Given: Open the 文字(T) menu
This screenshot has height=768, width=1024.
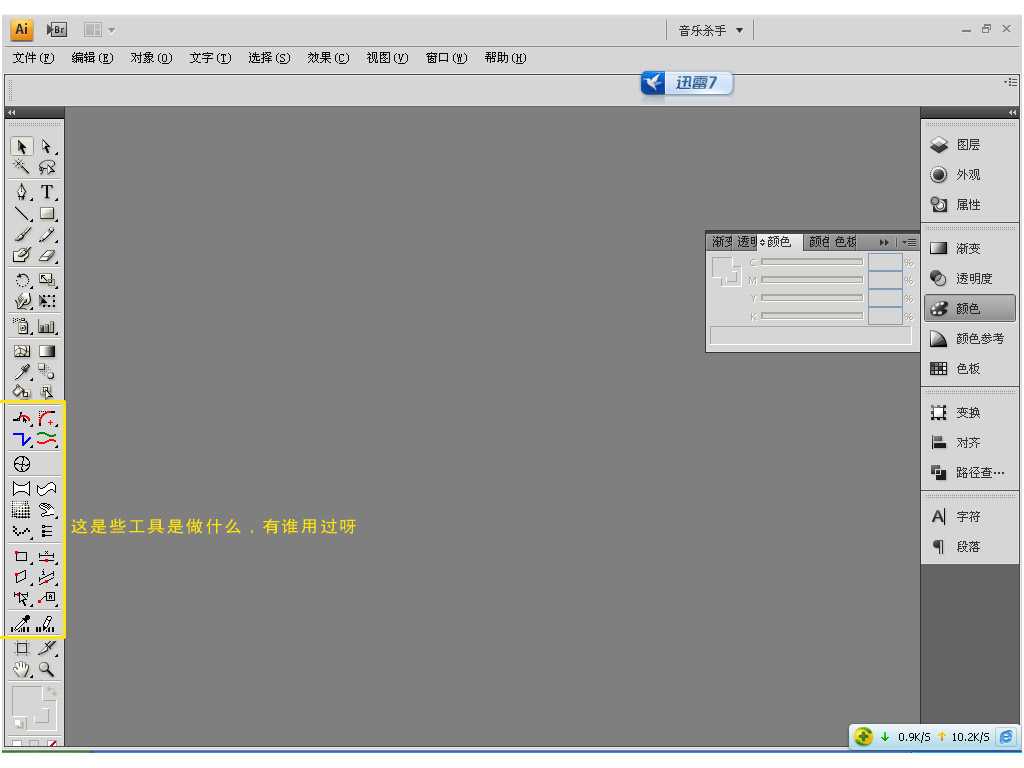Looking at the screenshot, I should click(210, 57).
